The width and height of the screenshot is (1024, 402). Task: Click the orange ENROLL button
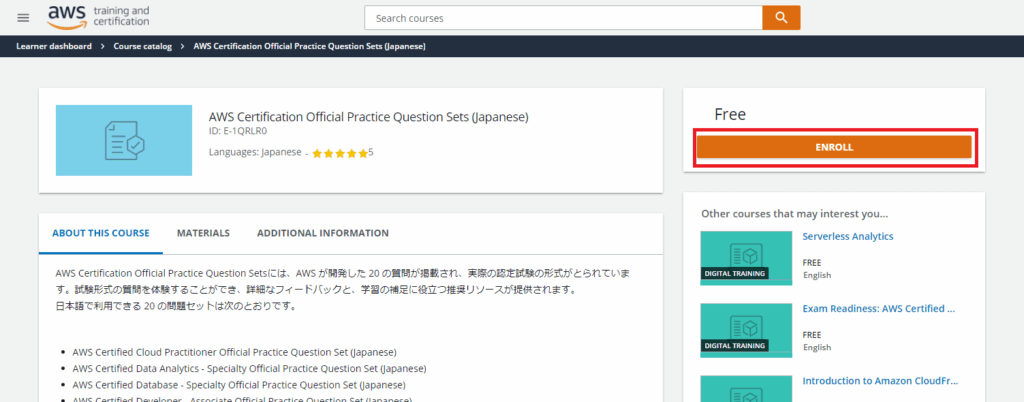click(x=833, y=147)
